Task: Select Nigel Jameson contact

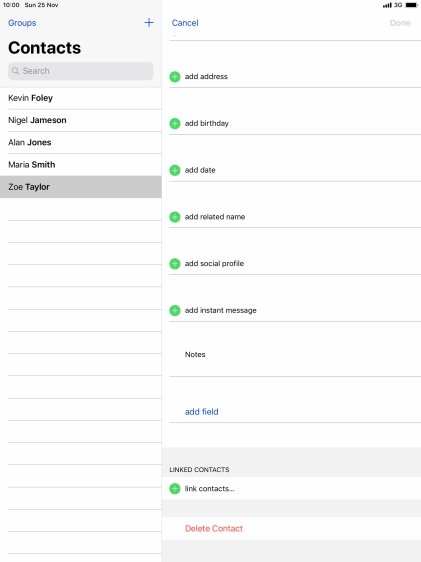Action: coord(81,120)
